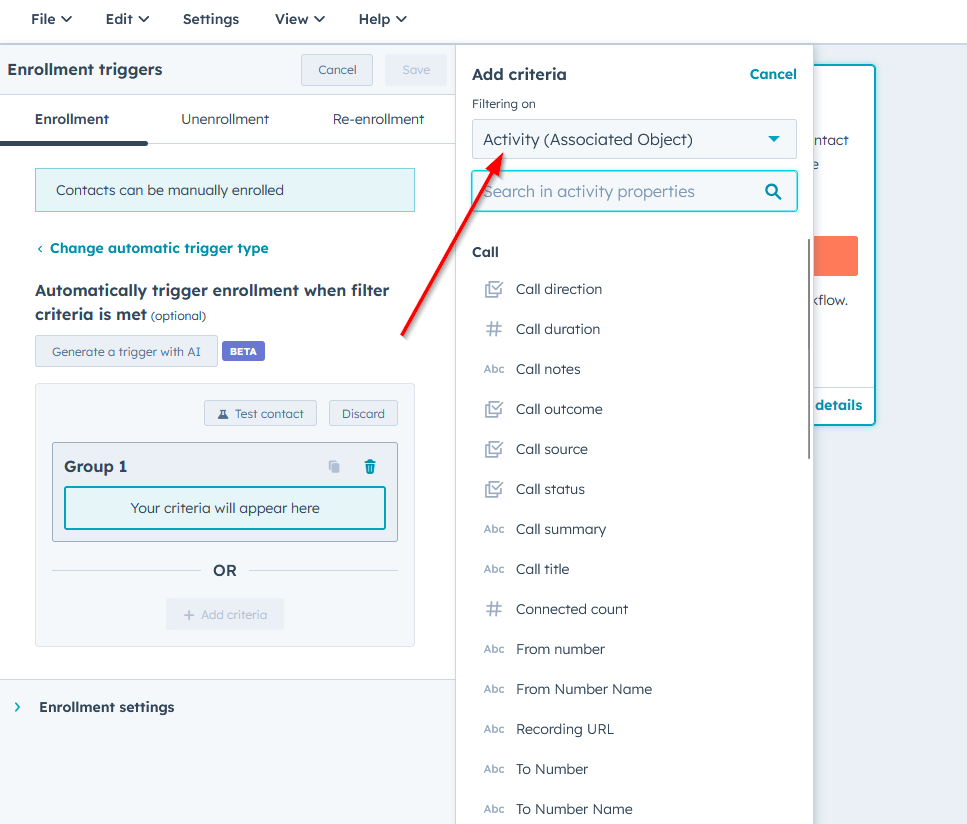Click the properties list scrollbar
Viewport: 967px width, 824px height.
click(807, 350)
